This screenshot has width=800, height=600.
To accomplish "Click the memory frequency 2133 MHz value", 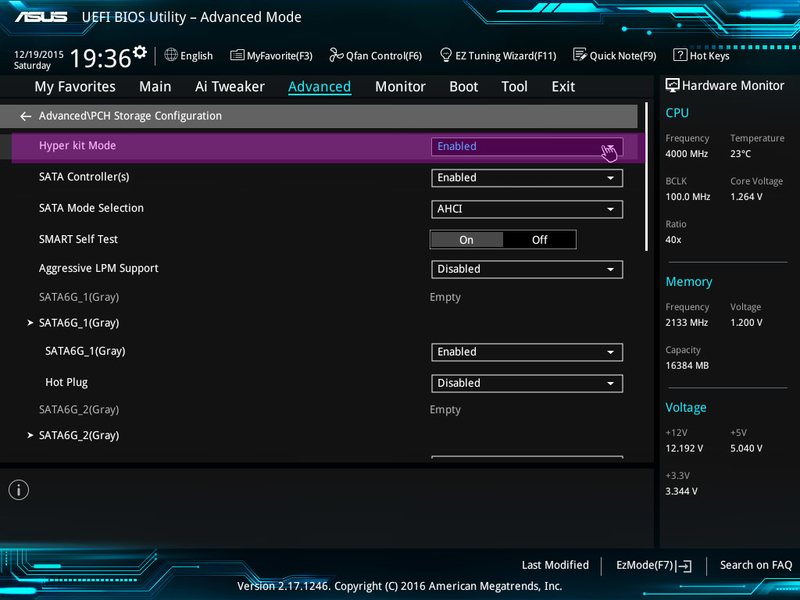I will point(687,323).
